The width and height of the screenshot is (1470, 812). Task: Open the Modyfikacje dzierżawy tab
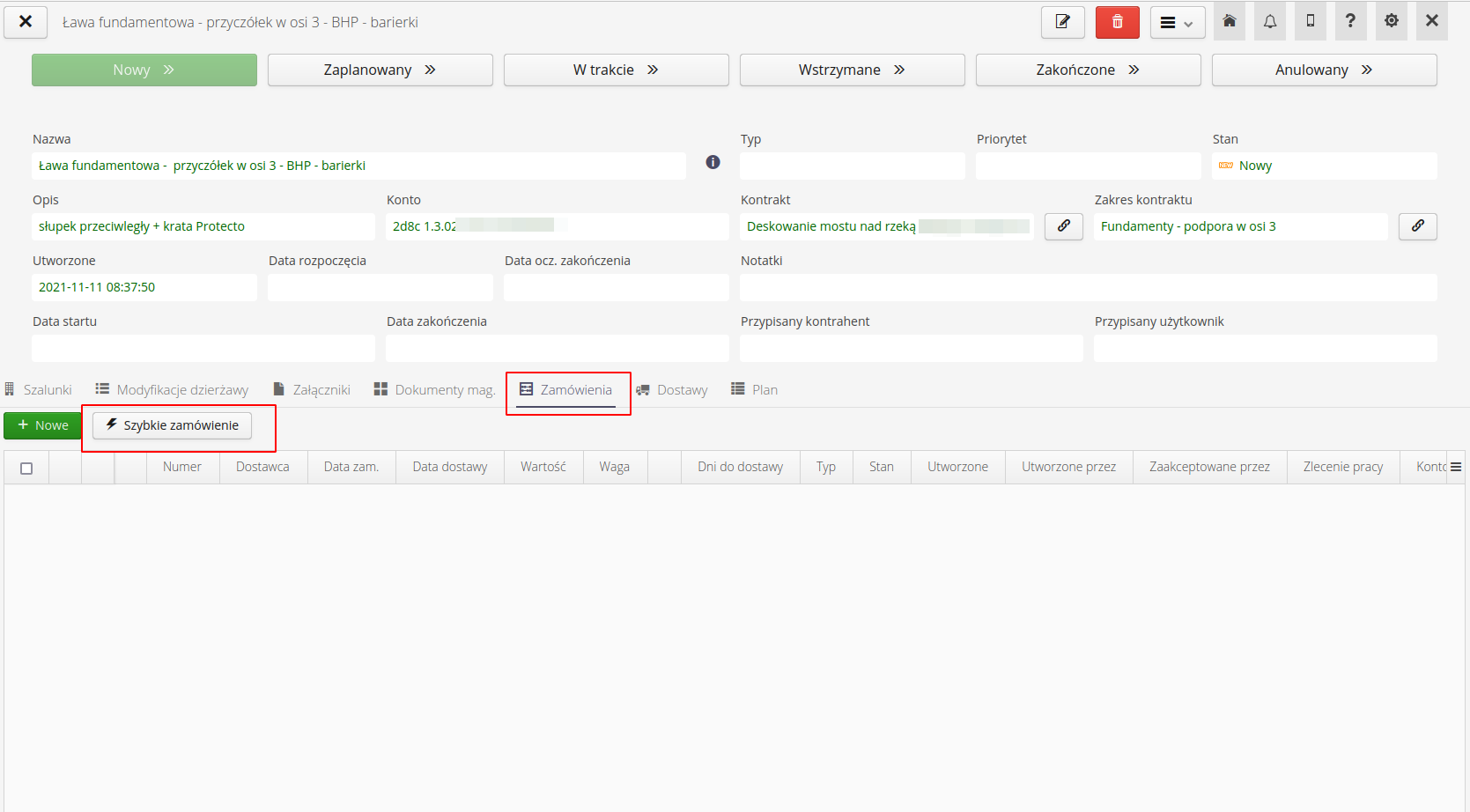click(173, 390)
